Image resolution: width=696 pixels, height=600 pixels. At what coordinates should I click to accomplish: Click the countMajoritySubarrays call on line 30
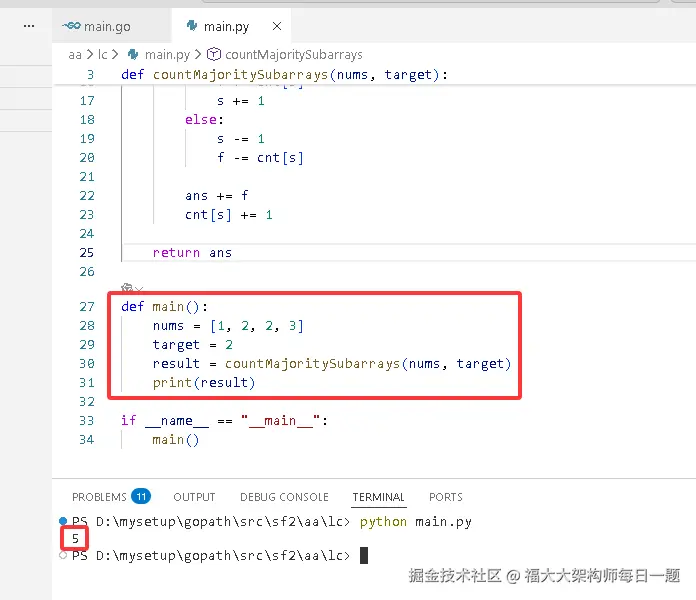pyautogui.click(x=368, y=364)
